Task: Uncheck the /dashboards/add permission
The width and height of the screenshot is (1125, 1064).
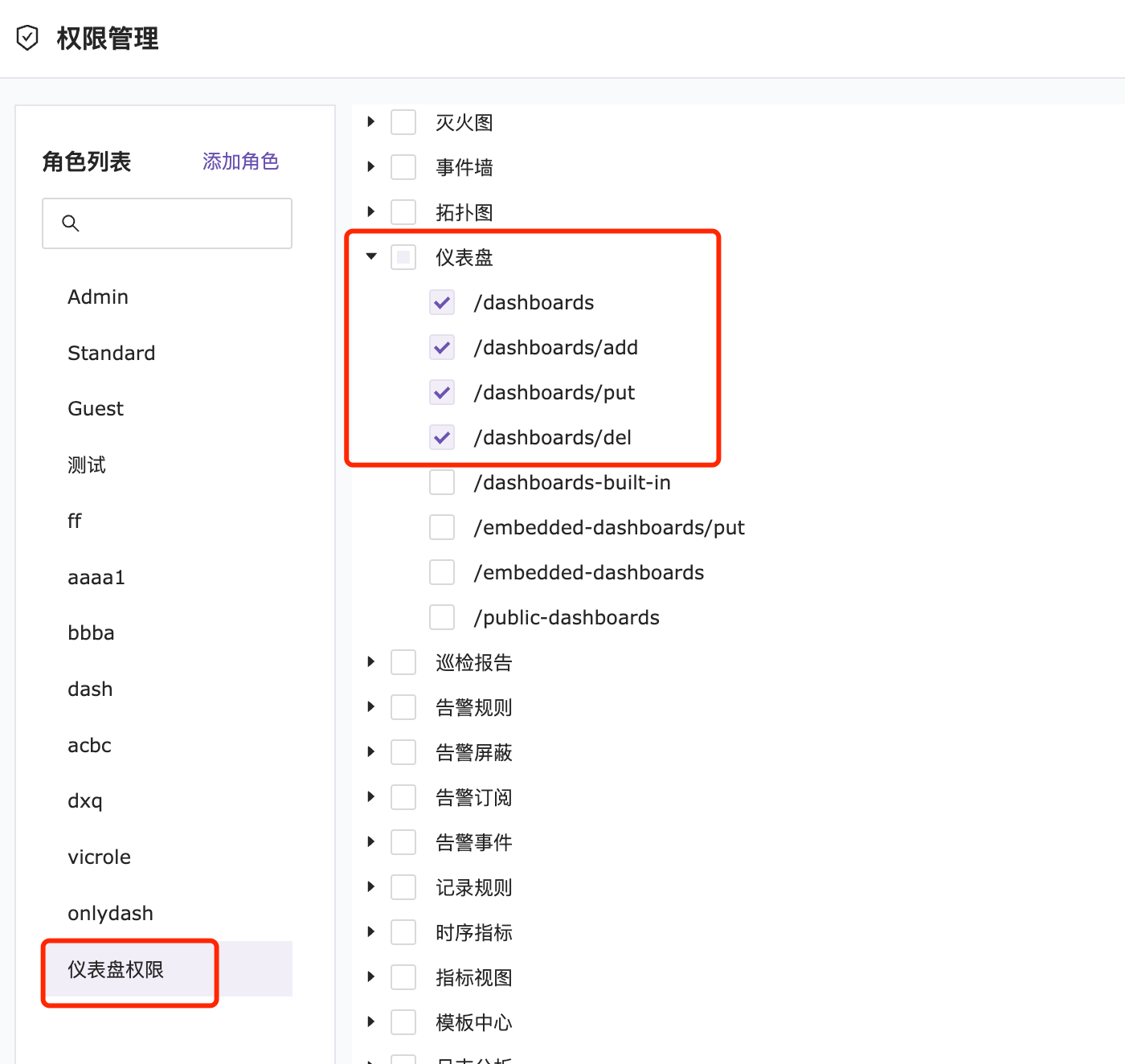Action: coord(442,347)
